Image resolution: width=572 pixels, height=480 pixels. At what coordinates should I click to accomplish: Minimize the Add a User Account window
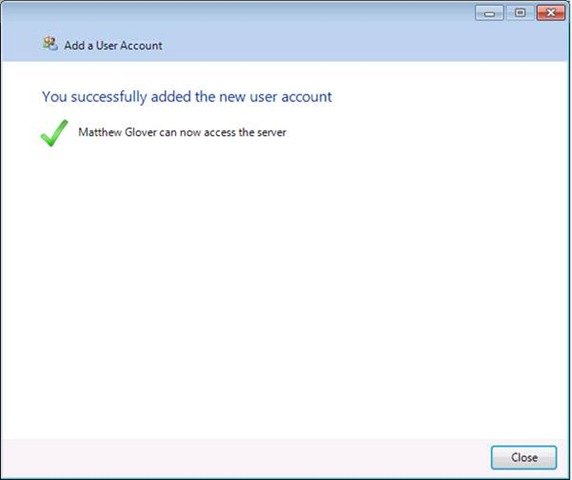tap(489, 13)
